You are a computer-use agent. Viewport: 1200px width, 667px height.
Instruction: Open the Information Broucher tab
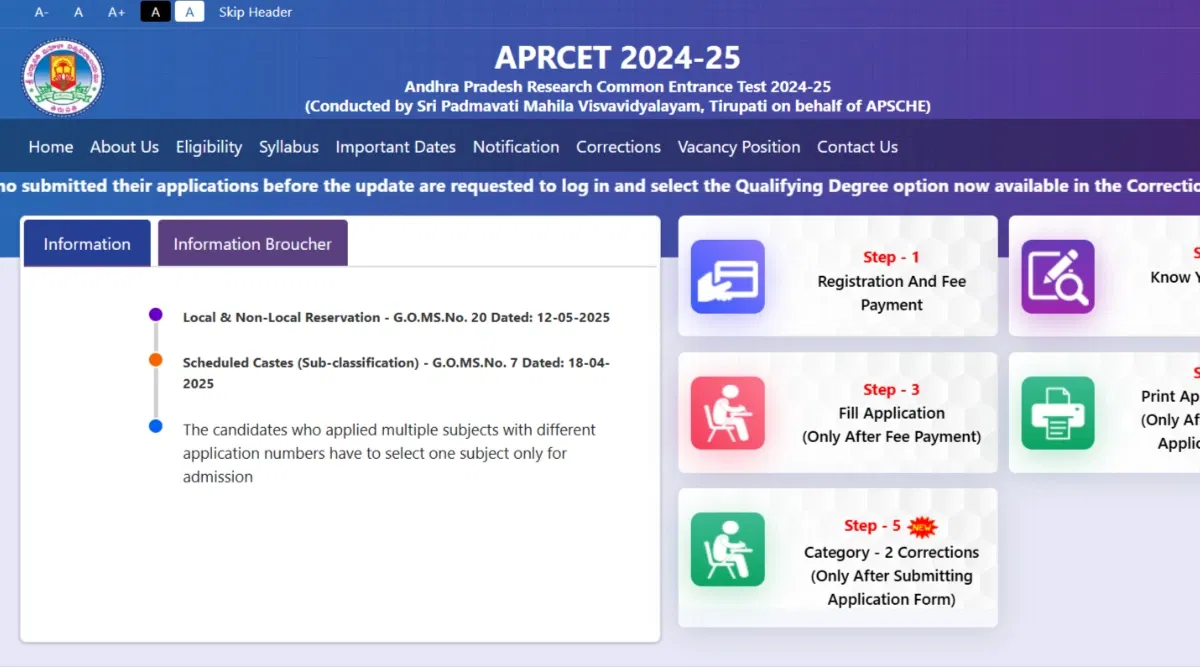click(x=252, y=244)
